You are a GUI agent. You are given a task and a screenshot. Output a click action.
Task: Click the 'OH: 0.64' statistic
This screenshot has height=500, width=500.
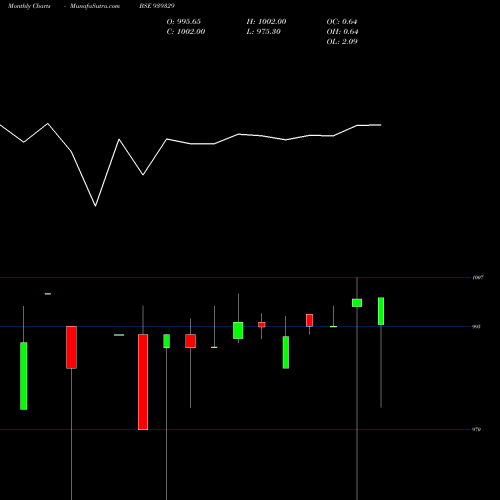(342, 32)
